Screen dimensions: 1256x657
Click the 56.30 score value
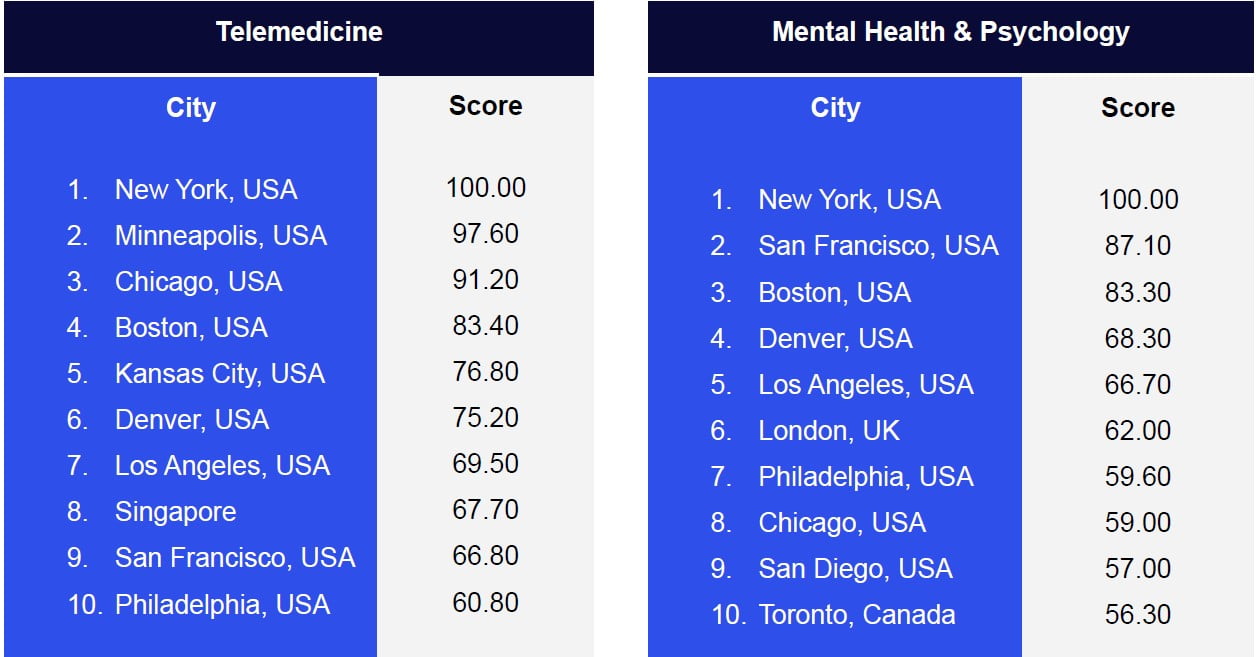click(x=1137, y=615)
